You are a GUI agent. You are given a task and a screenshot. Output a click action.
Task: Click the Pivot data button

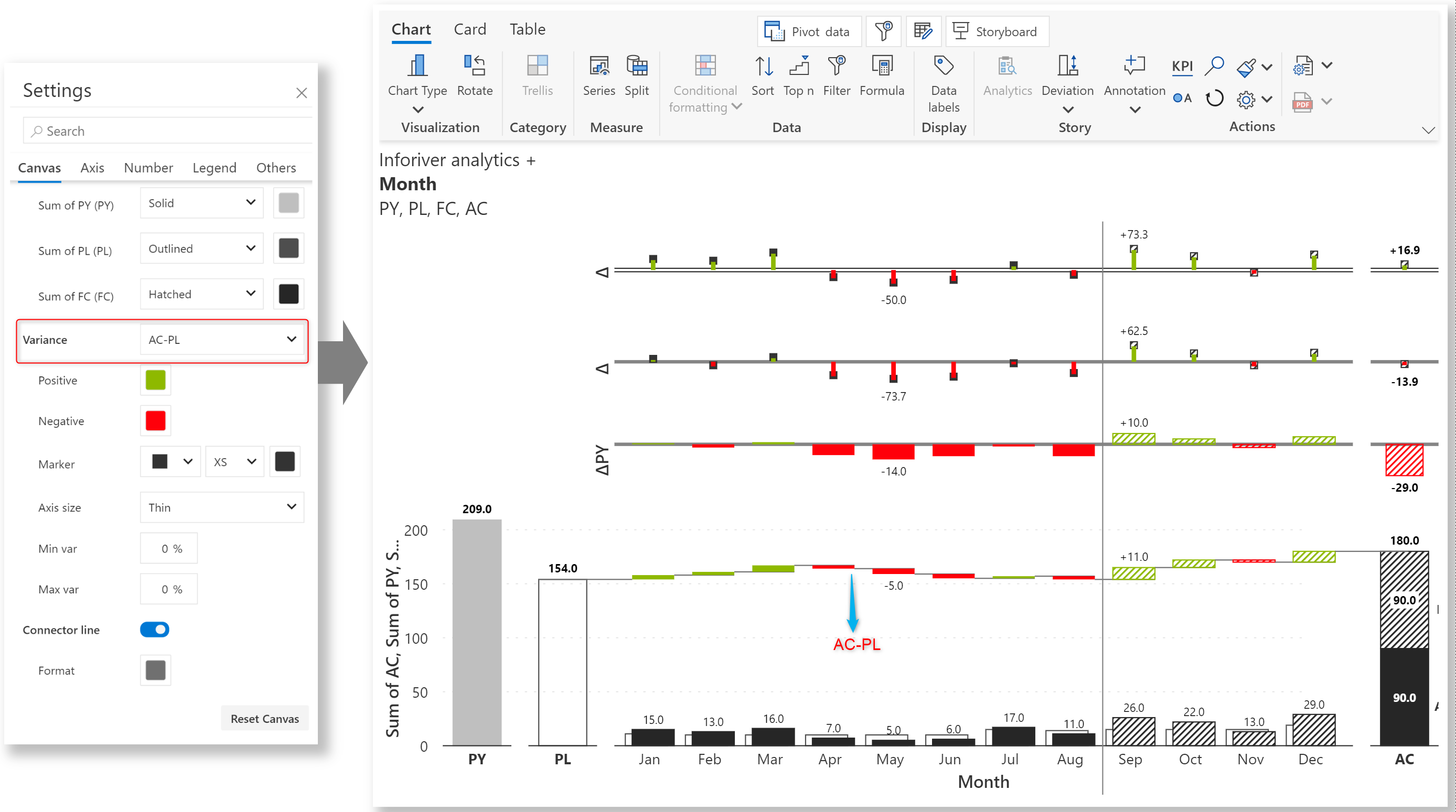[809, 31]
